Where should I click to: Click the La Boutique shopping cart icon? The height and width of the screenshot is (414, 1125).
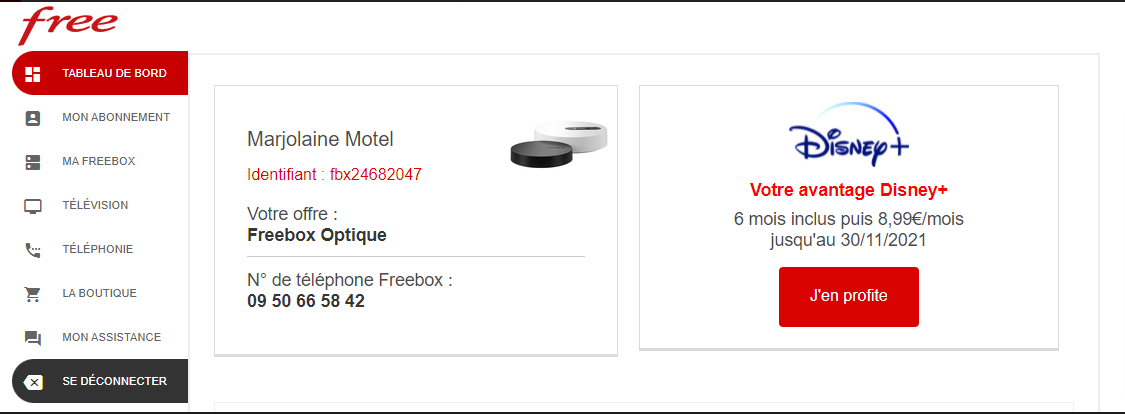tap(33, 294)
